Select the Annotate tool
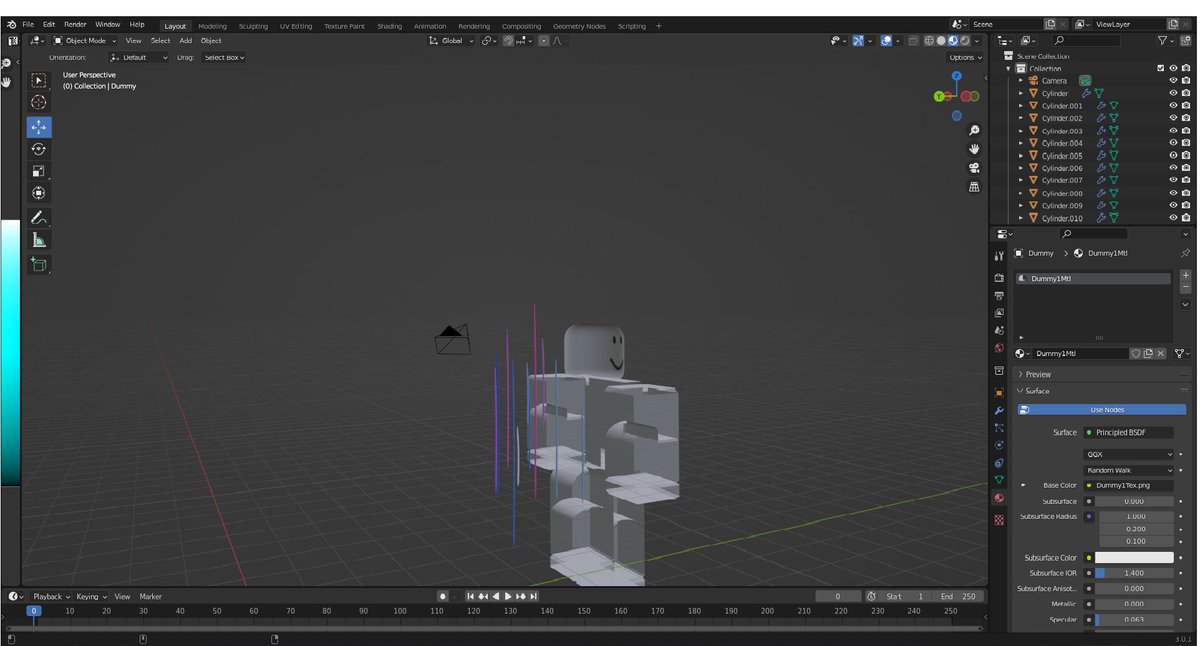The height and width of the screenshot is (646, 1200). [x=39, y=218]
